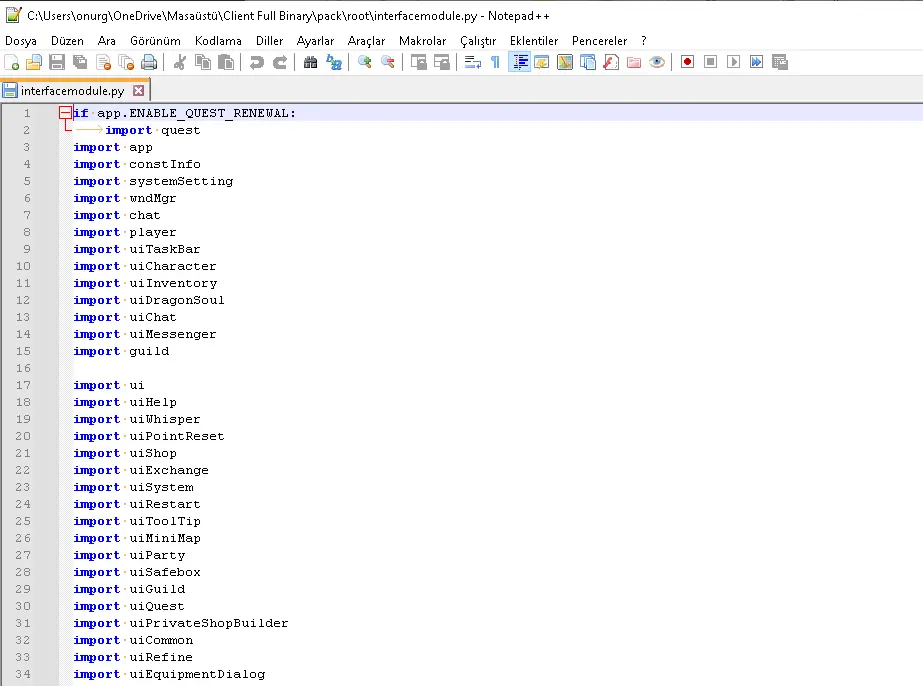Click the Print icon in toolbar

[x=149, y=62]
